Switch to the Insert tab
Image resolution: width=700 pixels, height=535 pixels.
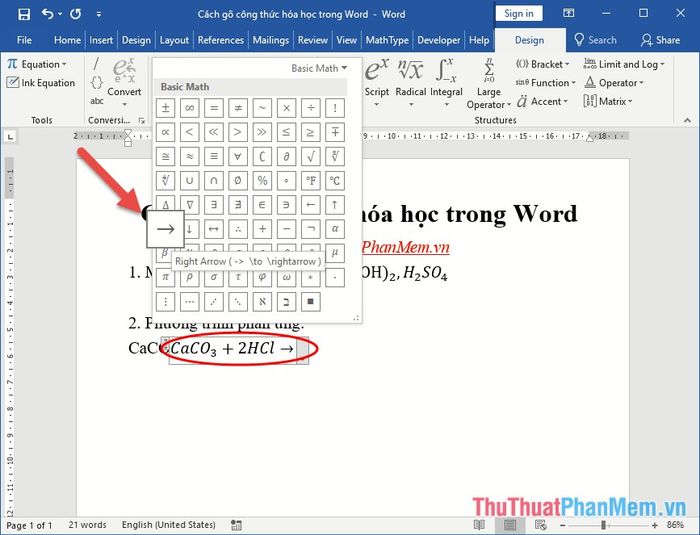(101, 40)
